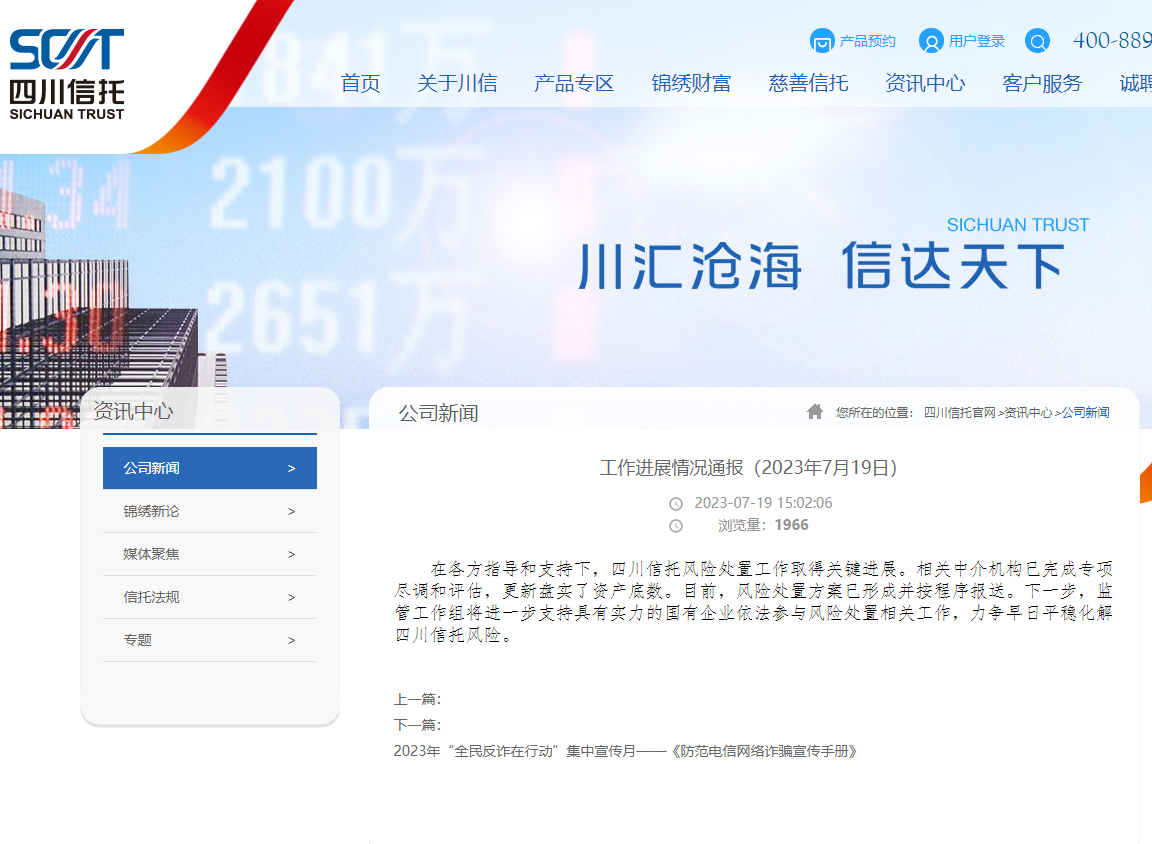Click the arrow on 信托法规 row

292,598
